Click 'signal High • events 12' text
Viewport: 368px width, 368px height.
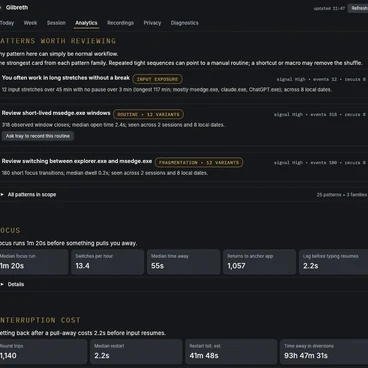(321, 79)
